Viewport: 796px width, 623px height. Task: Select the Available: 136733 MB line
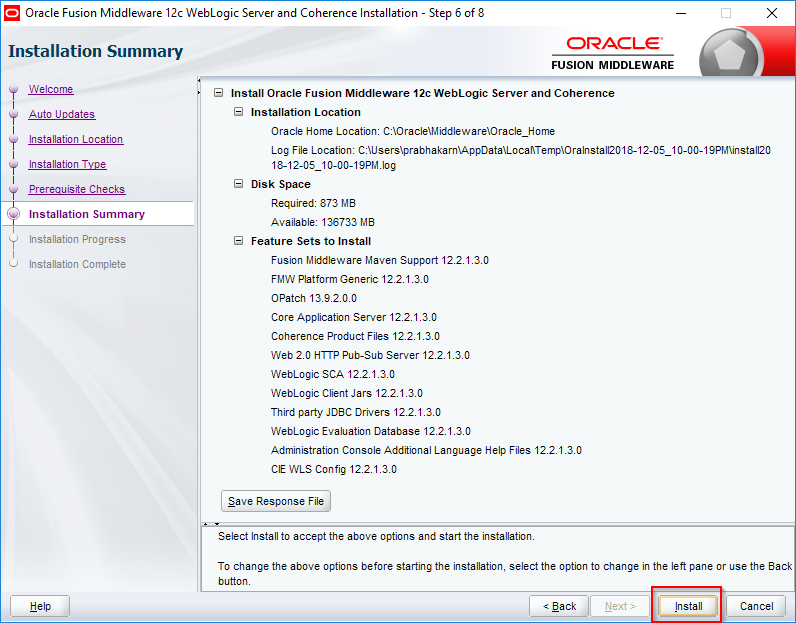pyautogui.click(x=323, y=222)
